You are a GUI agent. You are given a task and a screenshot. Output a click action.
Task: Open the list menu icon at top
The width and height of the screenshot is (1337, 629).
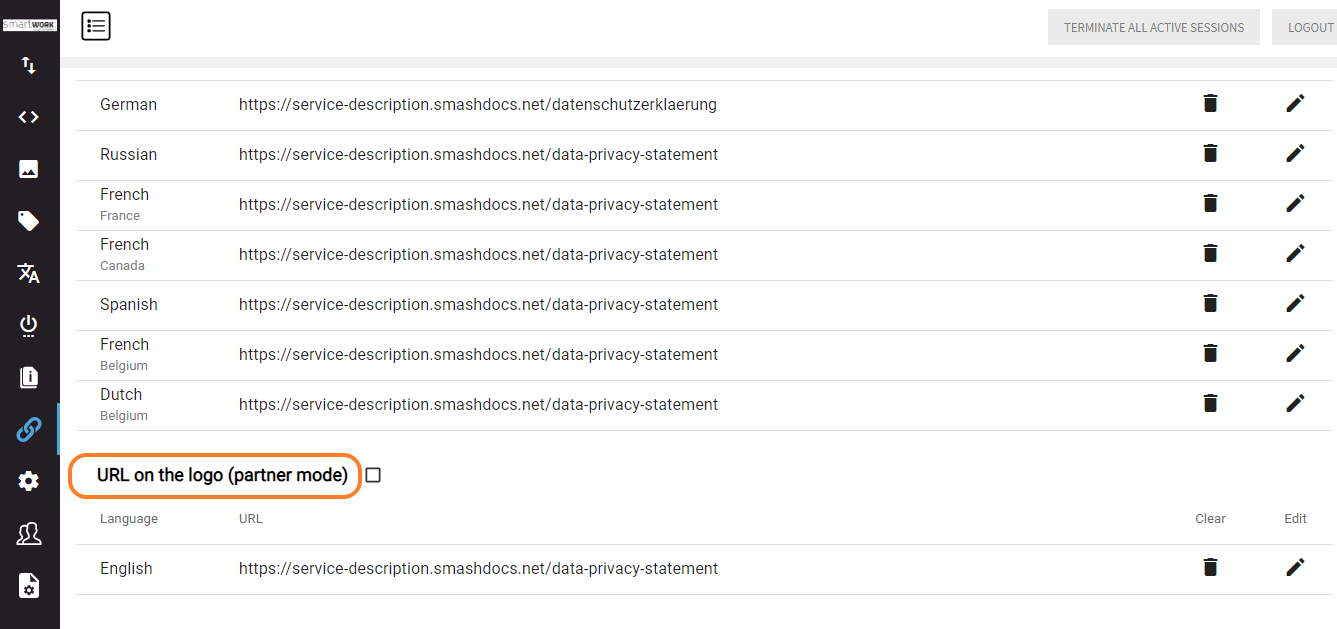click(x=96, y=26)
